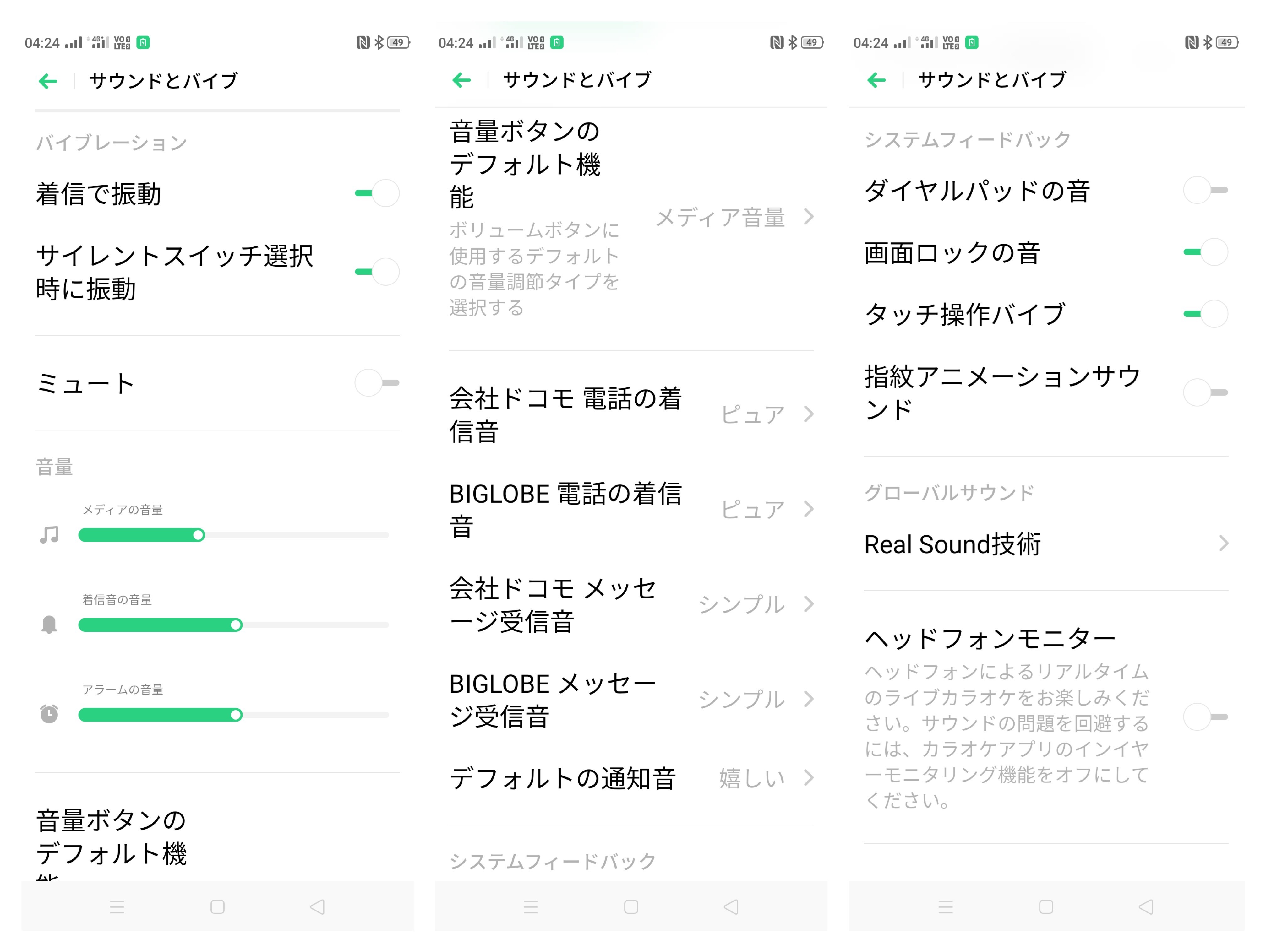This screenshot has height=952, width=1266.
Task: Open the メディア音量 default function chevron
Action: point(808,217)
